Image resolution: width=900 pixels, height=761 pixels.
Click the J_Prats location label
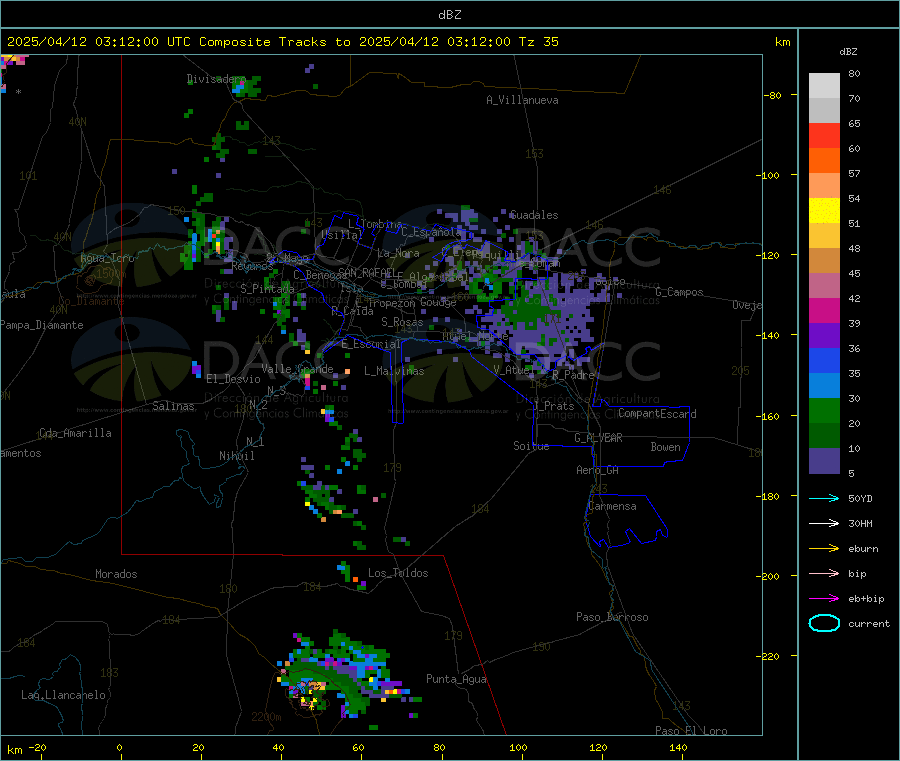click(x=553, y=405)
